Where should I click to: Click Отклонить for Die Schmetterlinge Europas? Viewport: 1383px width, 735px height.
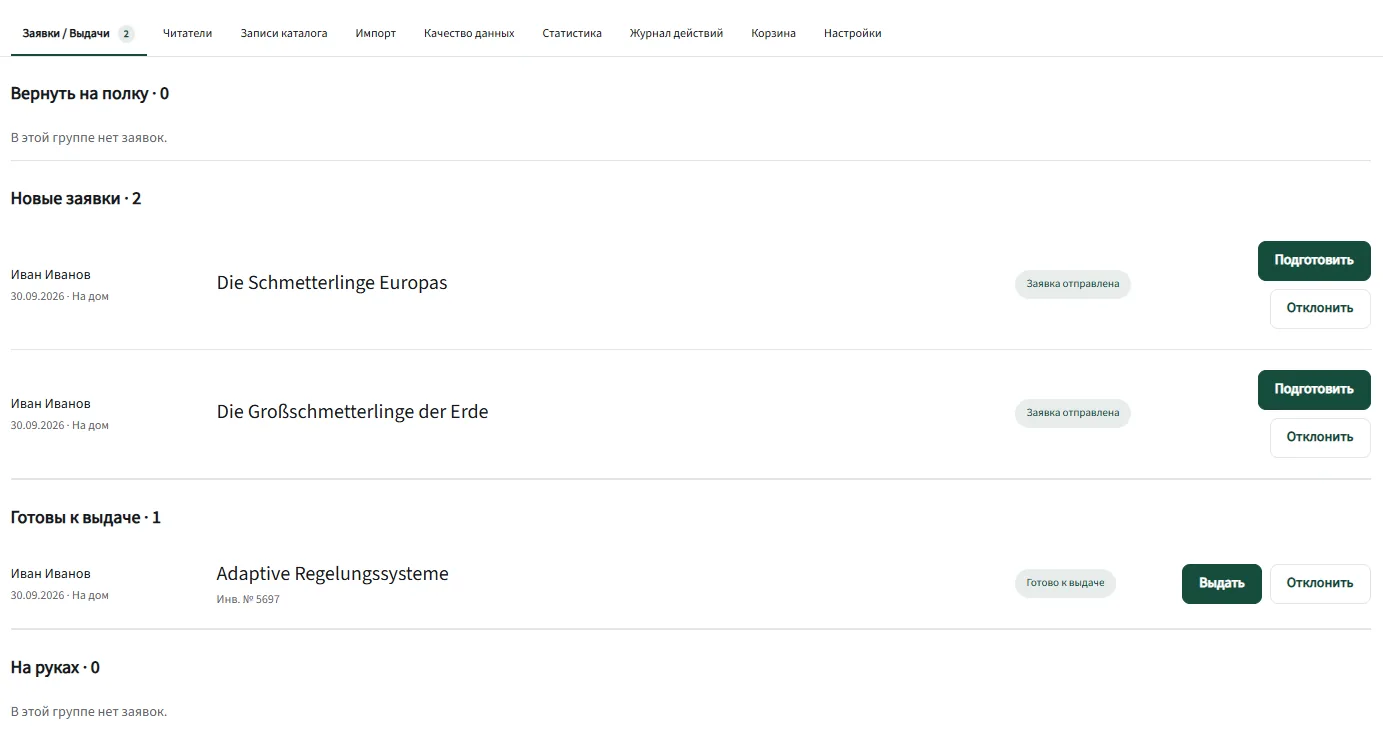pyautogui.click(x=1320, y=308)
